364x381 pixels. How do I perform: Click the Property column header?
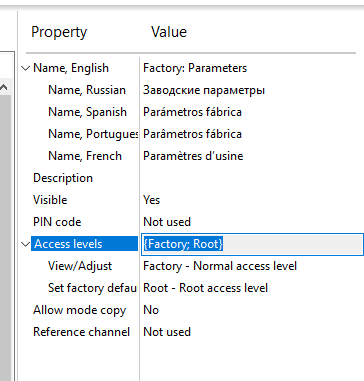(59, 32)
